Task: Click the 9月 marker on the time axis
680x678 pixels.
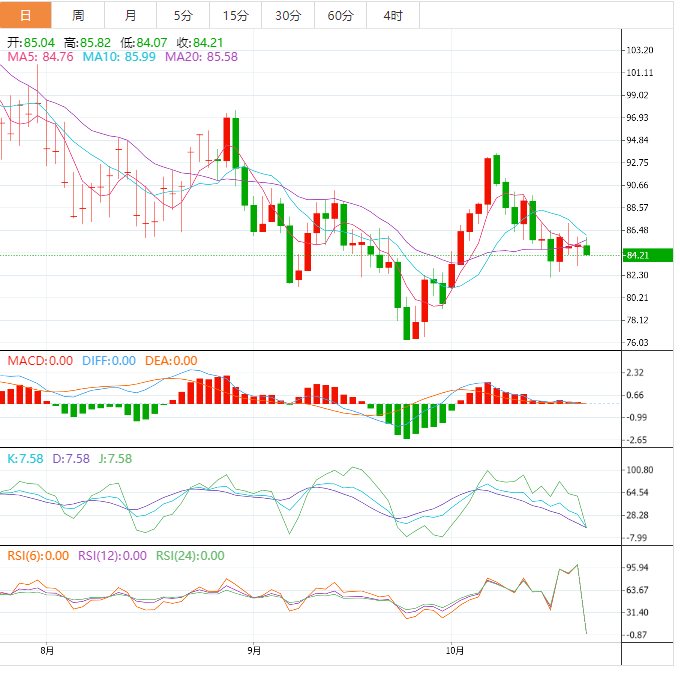Action: [x=254, y=650]
